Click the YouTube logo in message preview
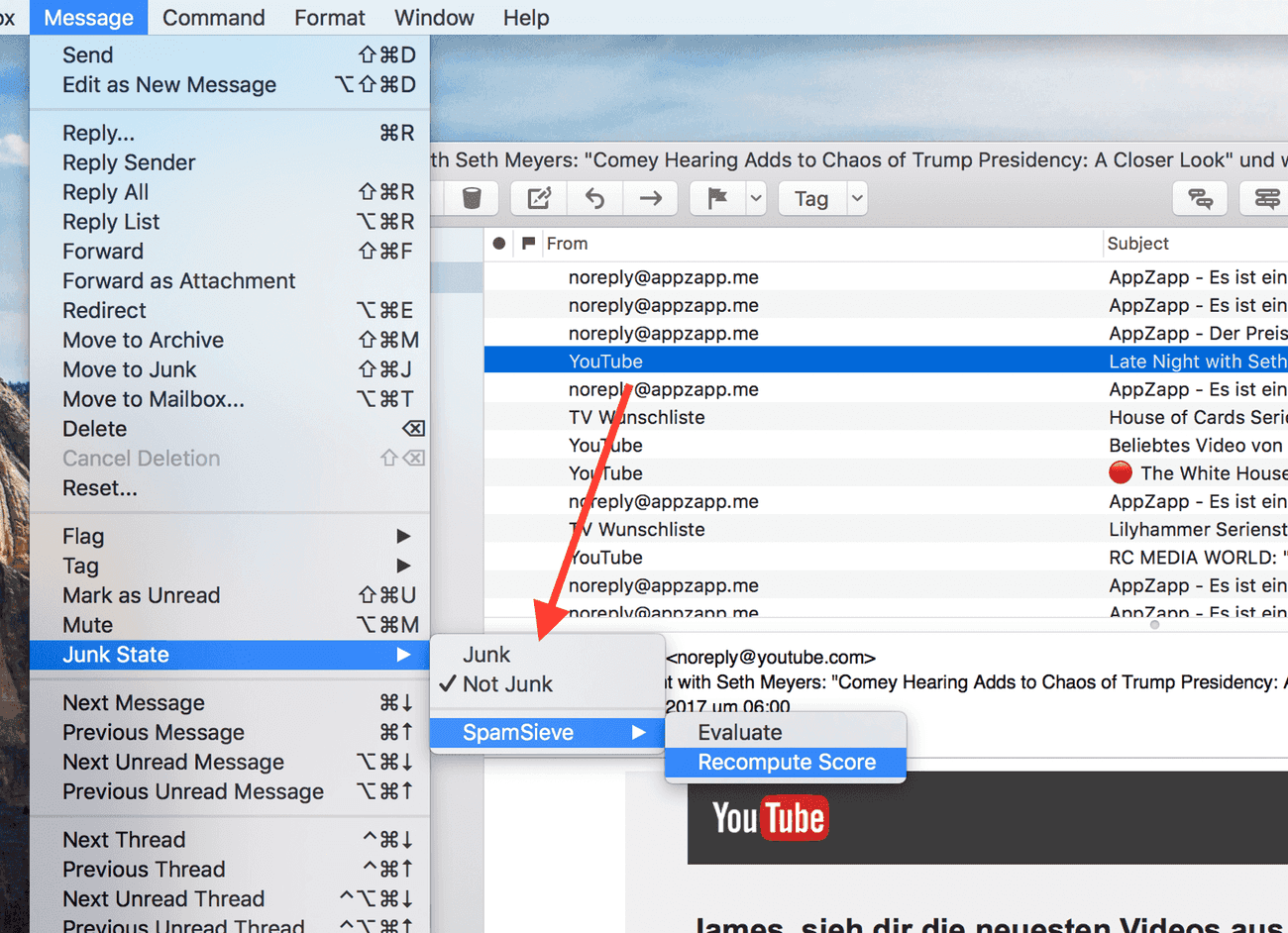 pos(770,818)
